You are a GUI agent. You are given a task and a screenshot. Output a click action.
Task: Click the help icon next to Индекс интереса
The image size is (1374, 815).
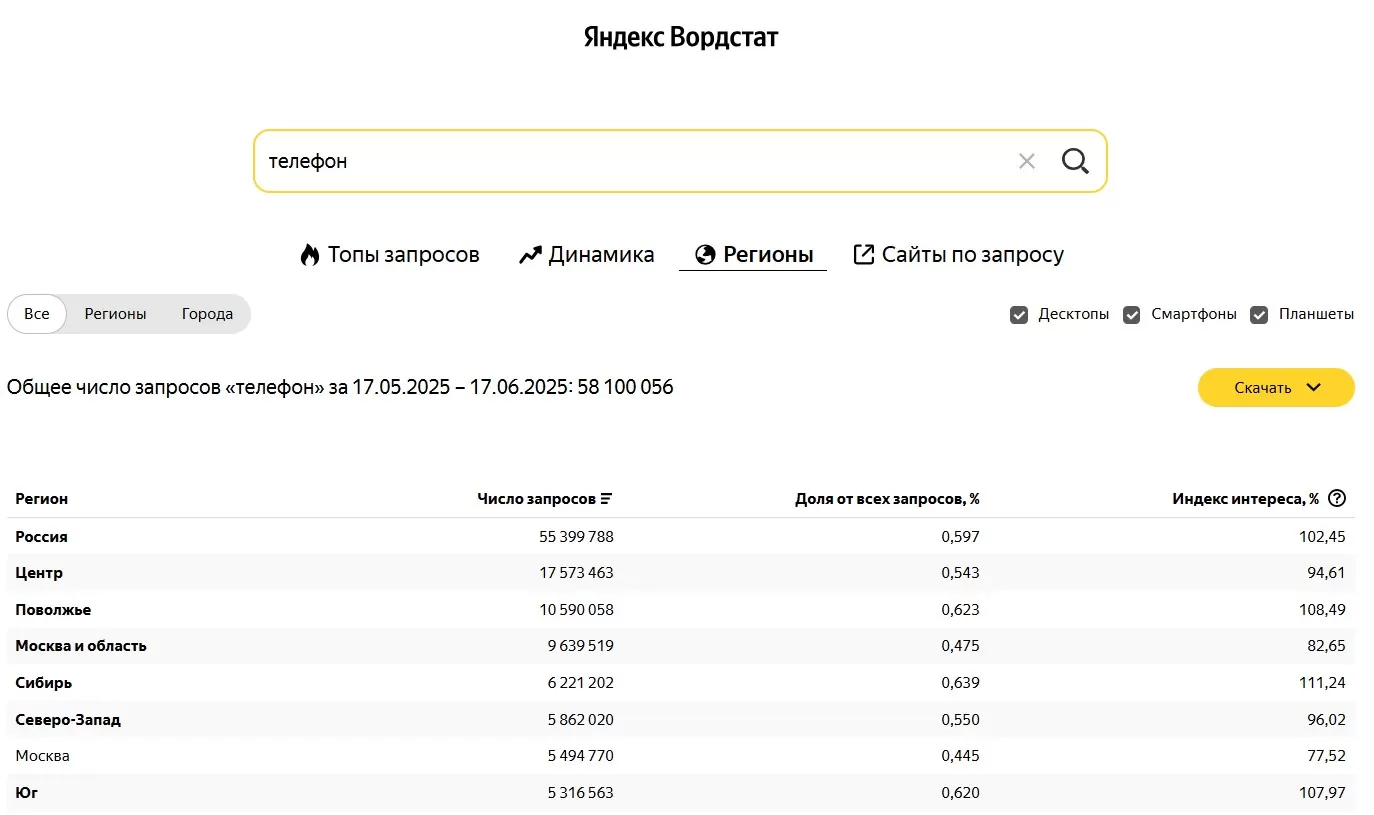1337,498
